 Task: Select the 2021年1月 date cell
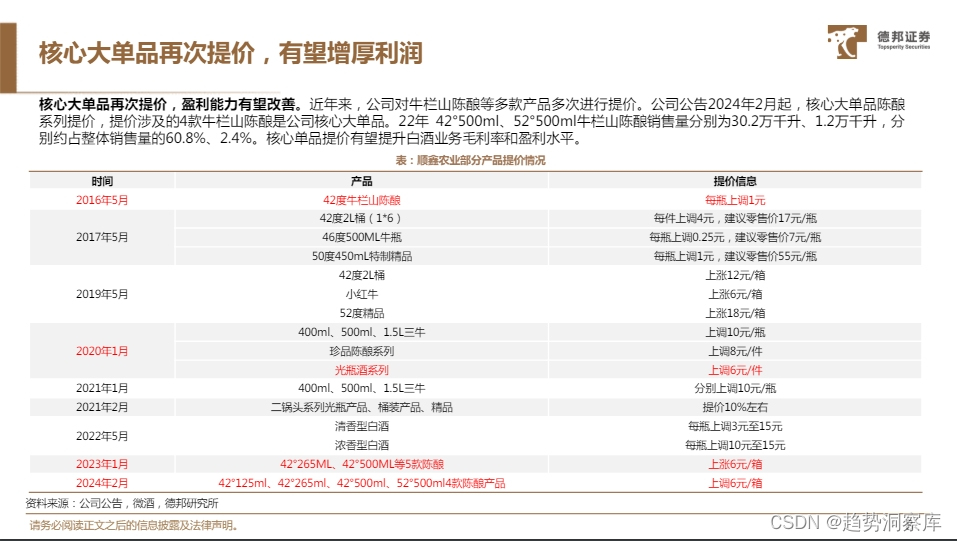102,388
